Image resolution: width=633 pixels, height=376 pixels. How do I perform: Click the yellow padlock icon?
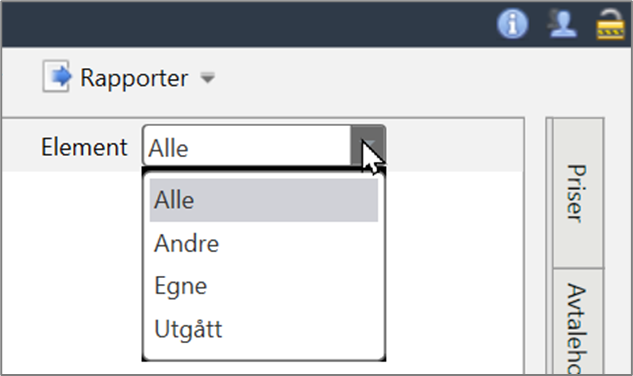pyautogui.click(x=610, y=24)
